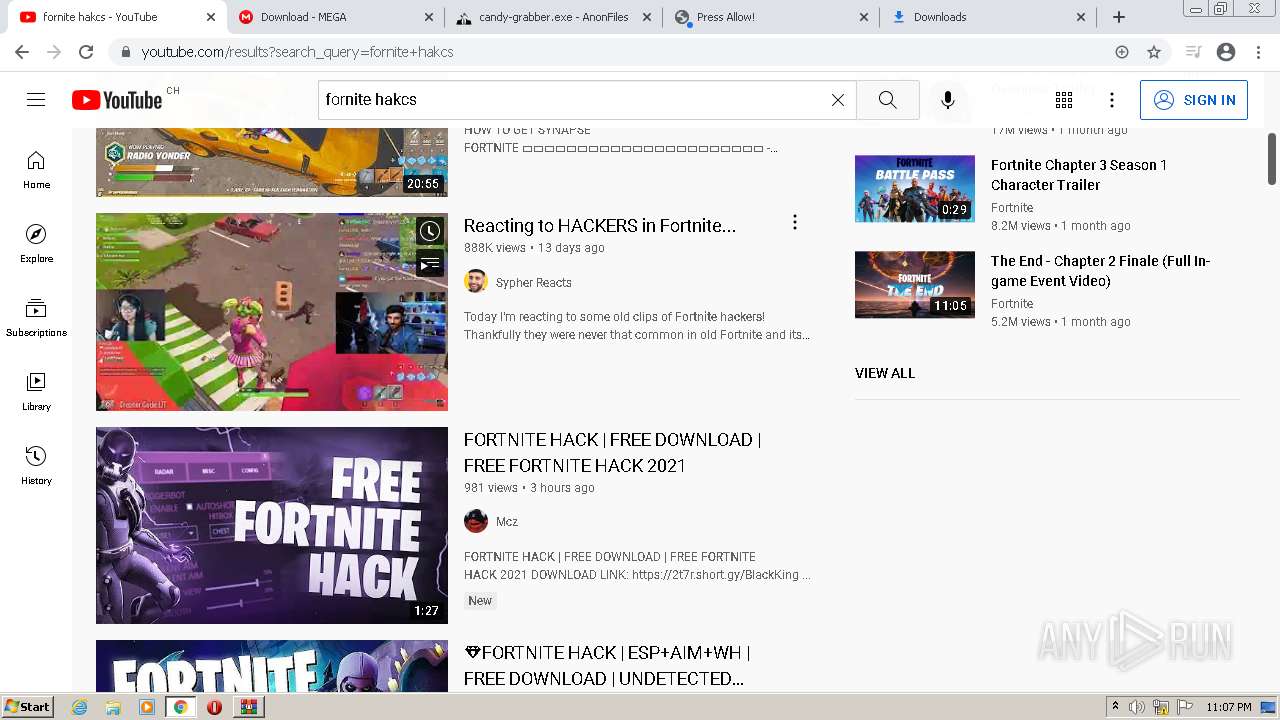Click the 11:07 PM clock
The height and width of the screenshot is (720, 1280).
click(x=1229, y=707)
